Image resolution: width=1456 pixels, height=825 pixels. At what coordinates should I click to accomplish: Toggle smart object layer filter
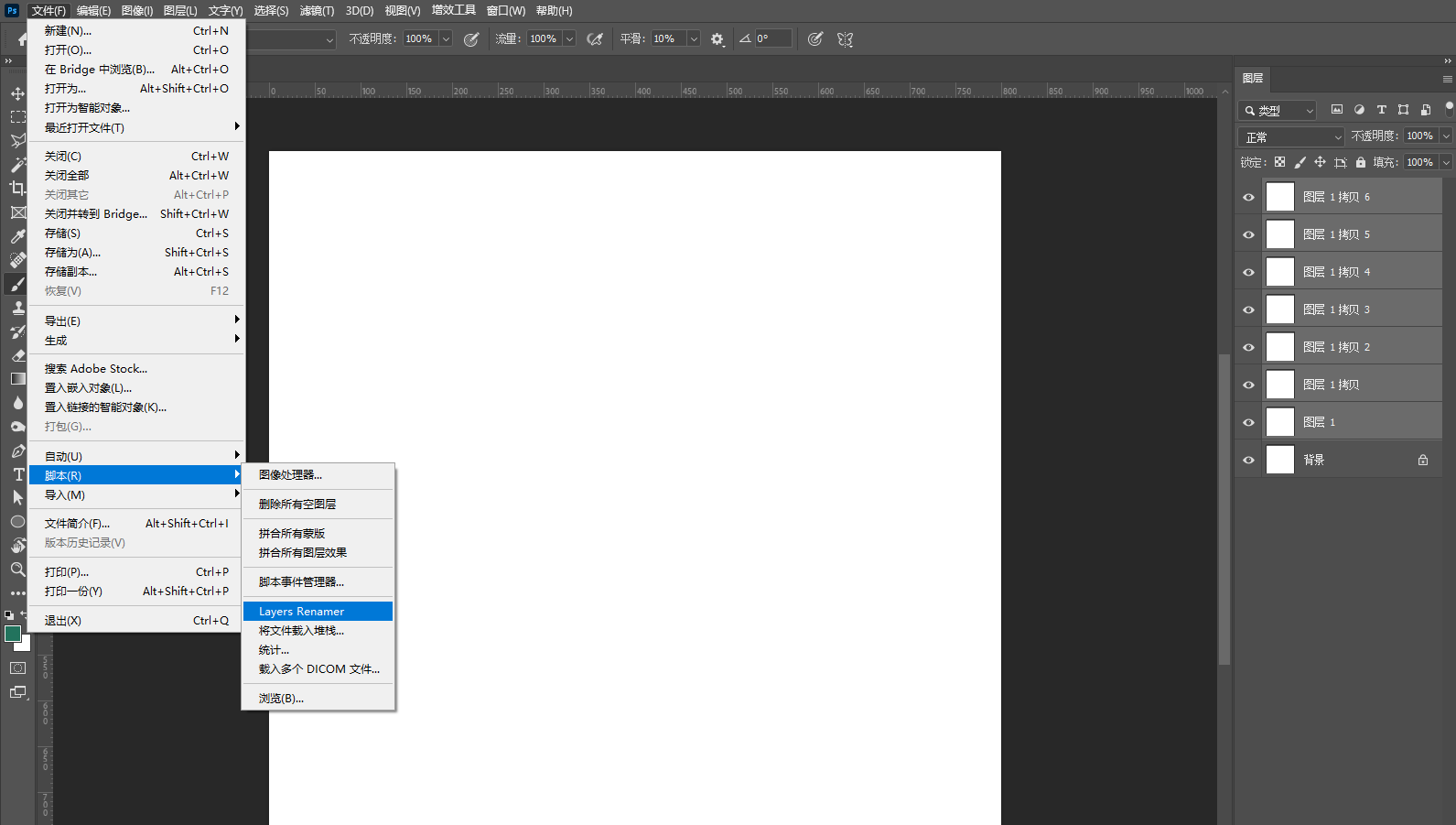[x=1426, y=110]
